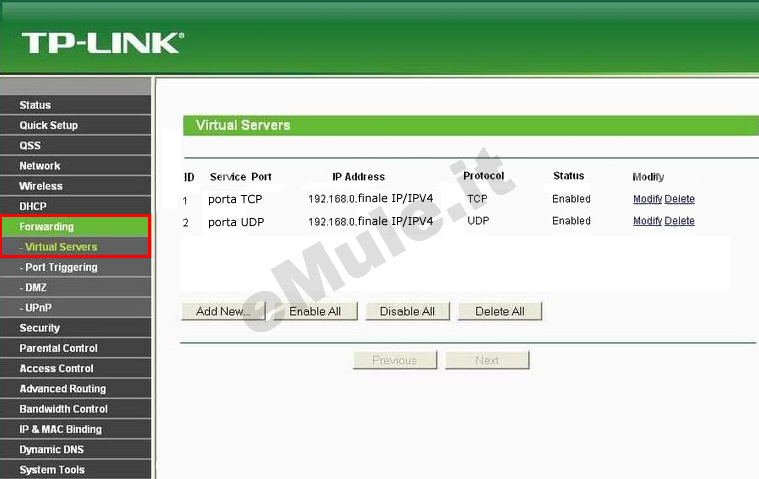
Task: Select the Forwarding menu
Action: coord(76,227)
